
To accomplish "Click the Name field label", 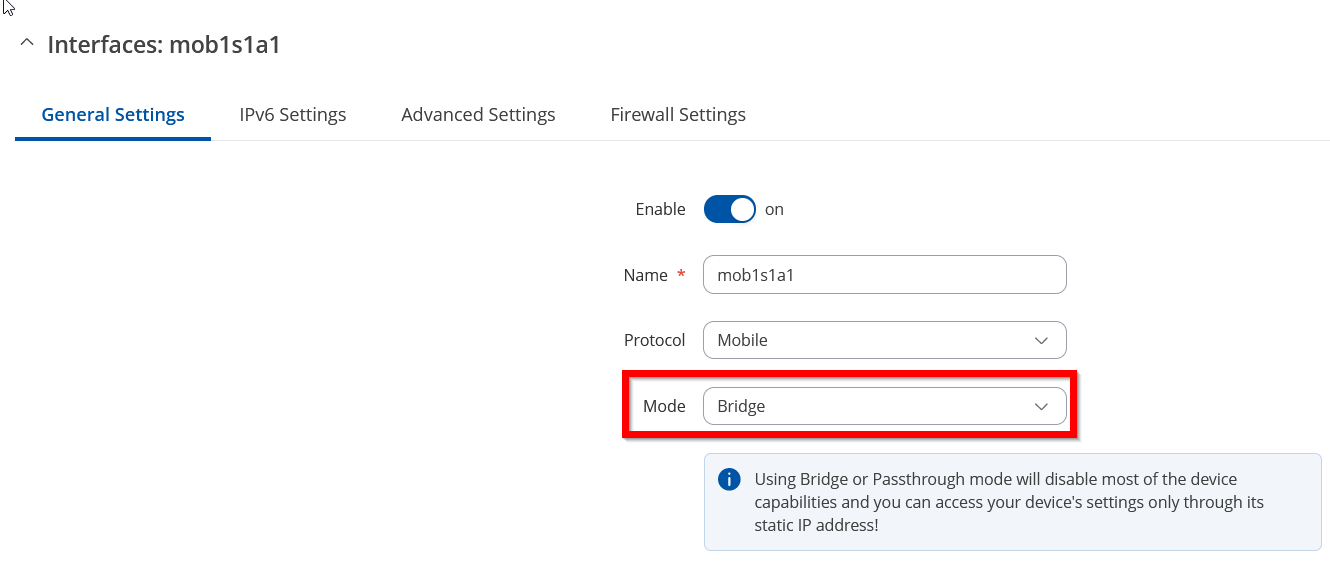I will 645,275.
